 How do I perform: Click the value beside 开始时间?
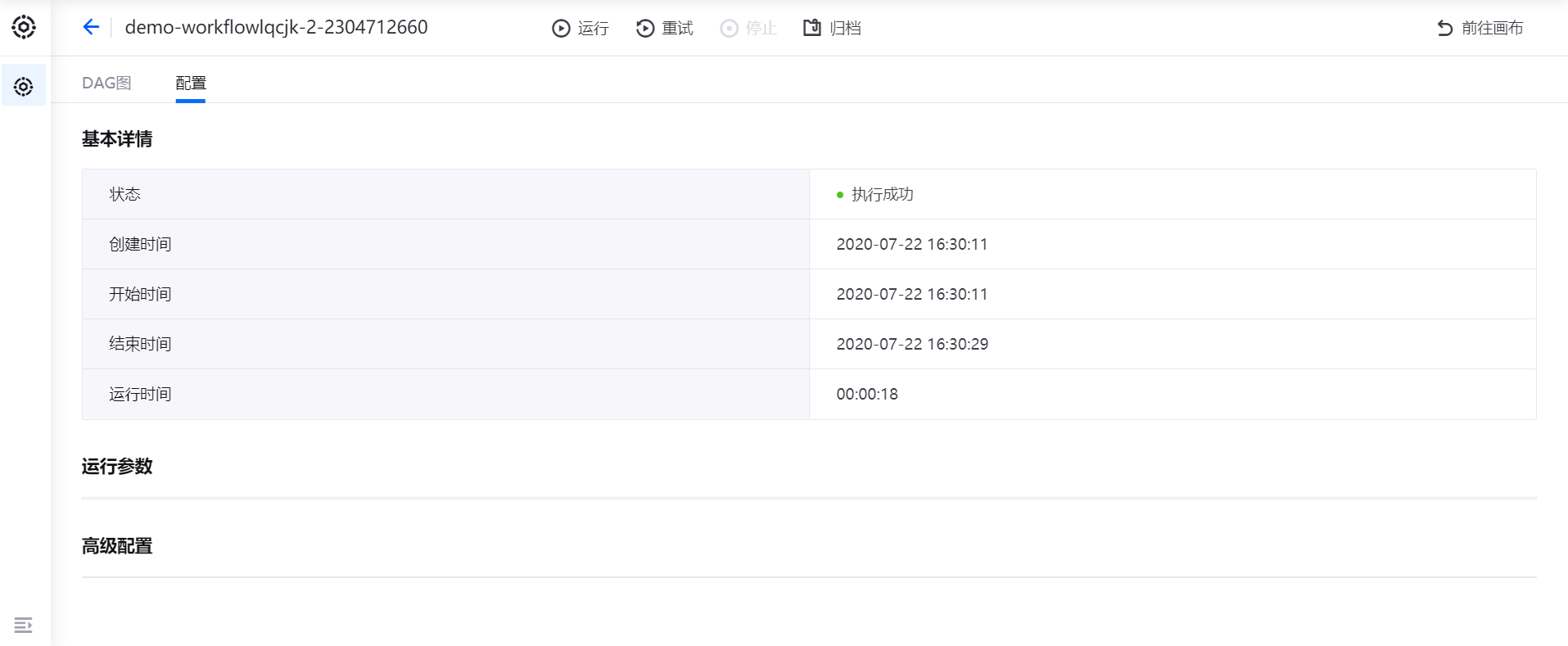(912, 294)
